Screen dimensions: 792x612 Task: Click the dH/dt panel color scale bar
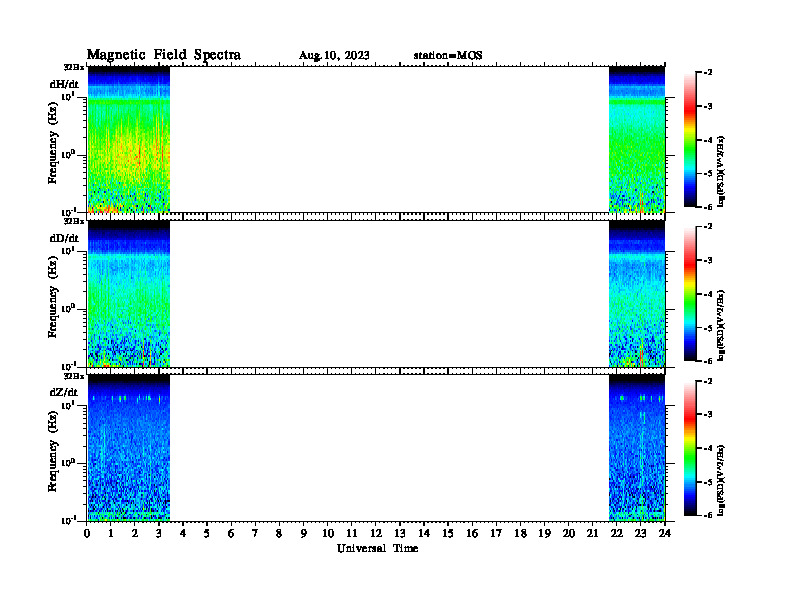click(690, 139)
